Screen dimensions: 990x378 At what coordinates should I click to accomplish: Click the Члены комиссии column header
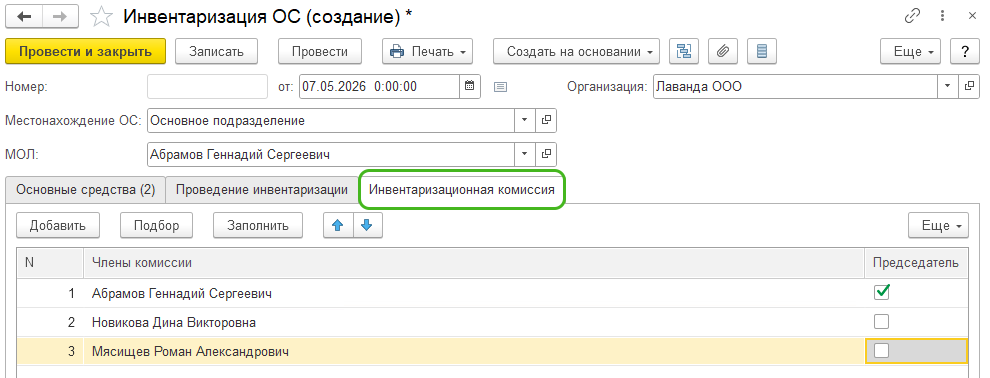(474, 263)
